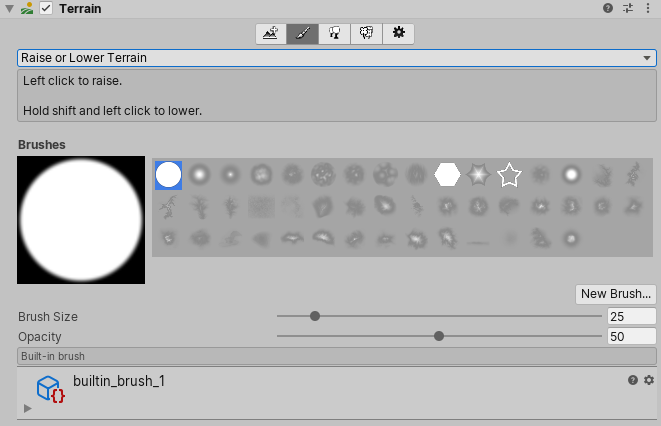Select the Paint Trees tool
The image size is (661, 426).
click(334, 33)
